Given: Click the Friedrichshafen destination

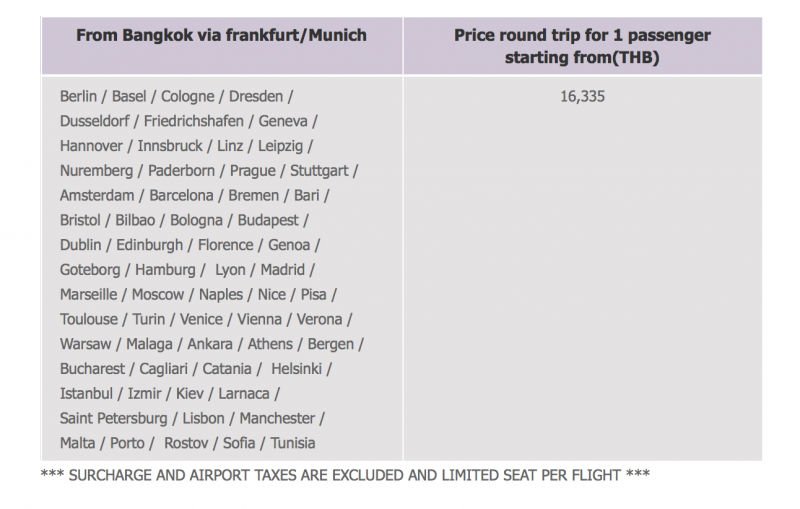Looking at the screenshot, I should 193,121.
